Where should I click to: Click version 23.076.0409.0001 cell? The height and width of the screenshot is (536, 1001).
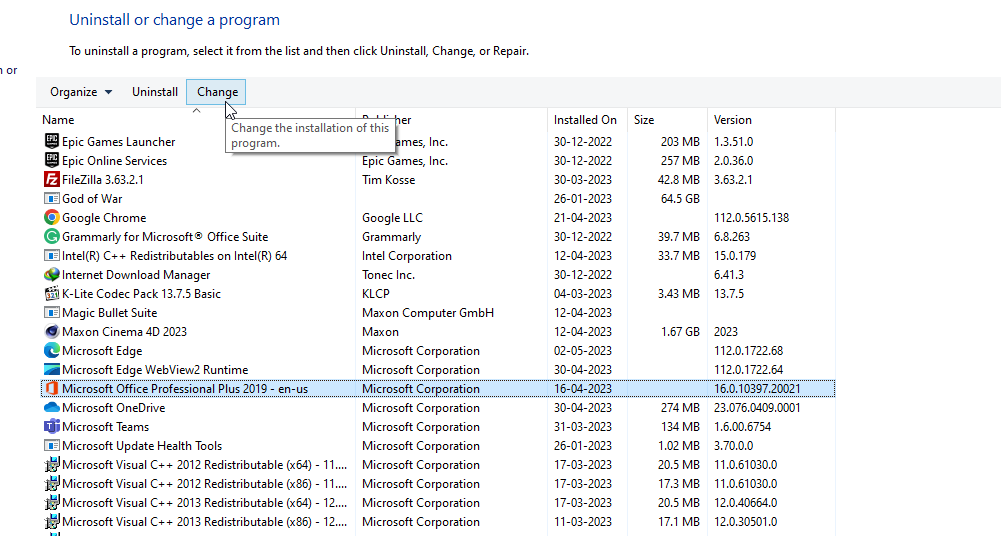(756, 408)
